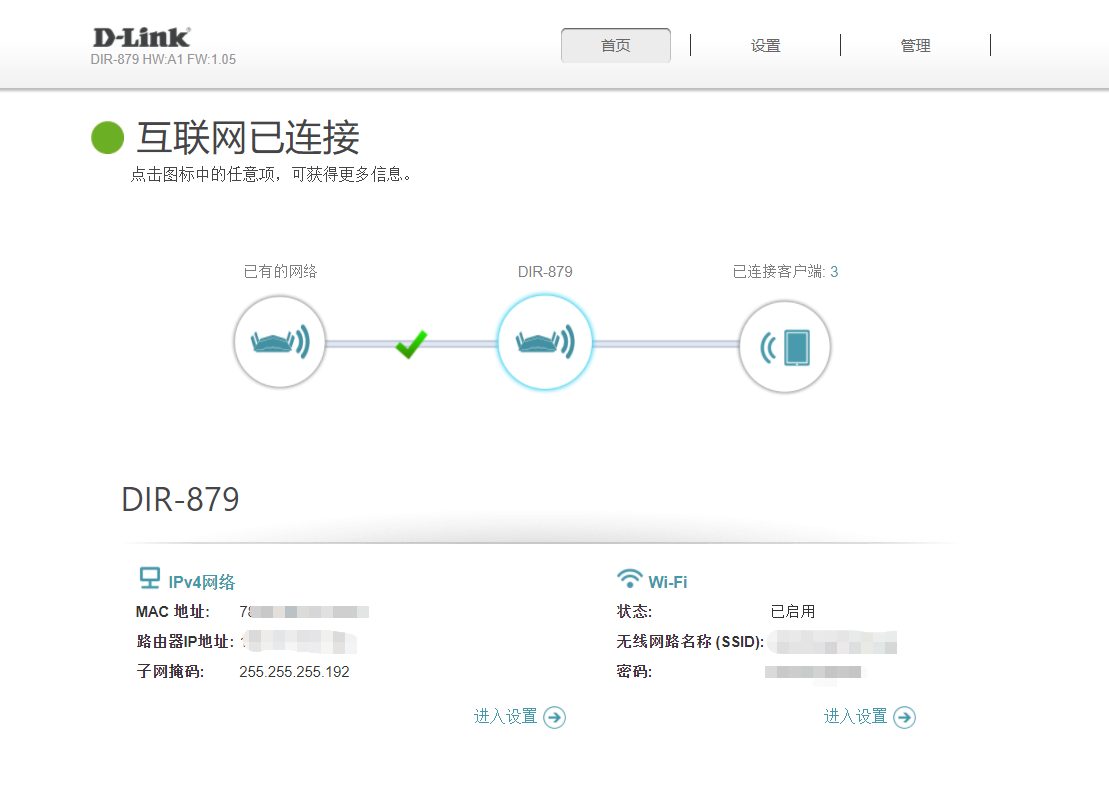Click the Wi-Fi signal icon
Viewport: 1109px width, 792px height.
(629, 578)
